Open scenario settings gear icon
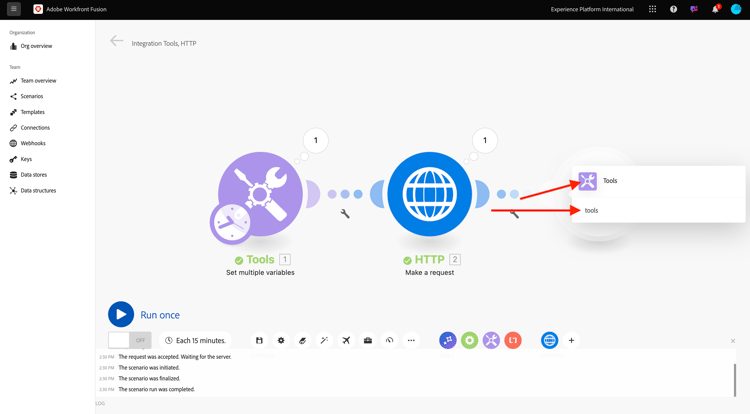This screenshot has height=414, width=750. pos(281,340)
